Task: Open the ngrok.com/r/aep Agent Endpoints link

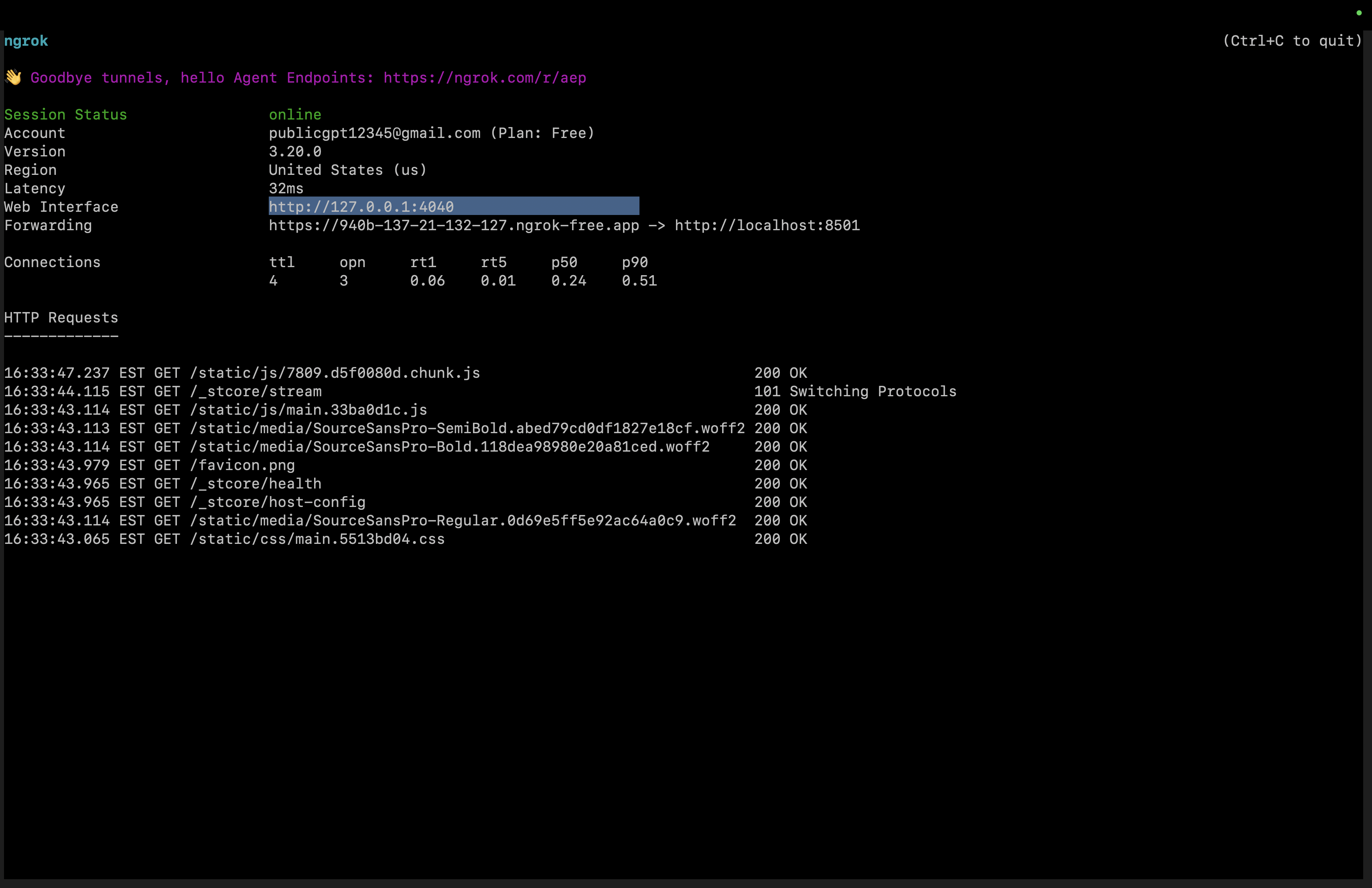Action: tap(485, 78)
